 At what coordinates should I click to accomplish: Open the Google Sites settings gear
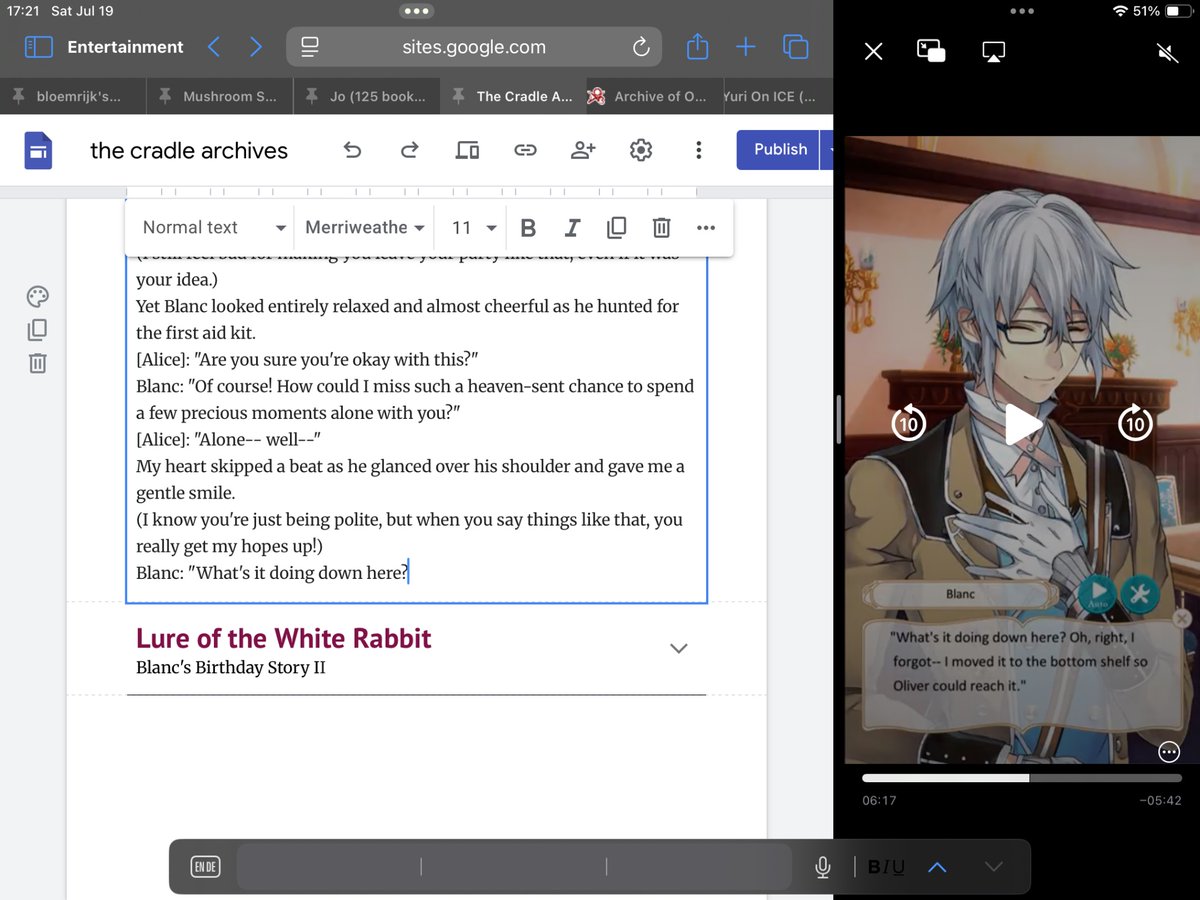click(641, 150)
